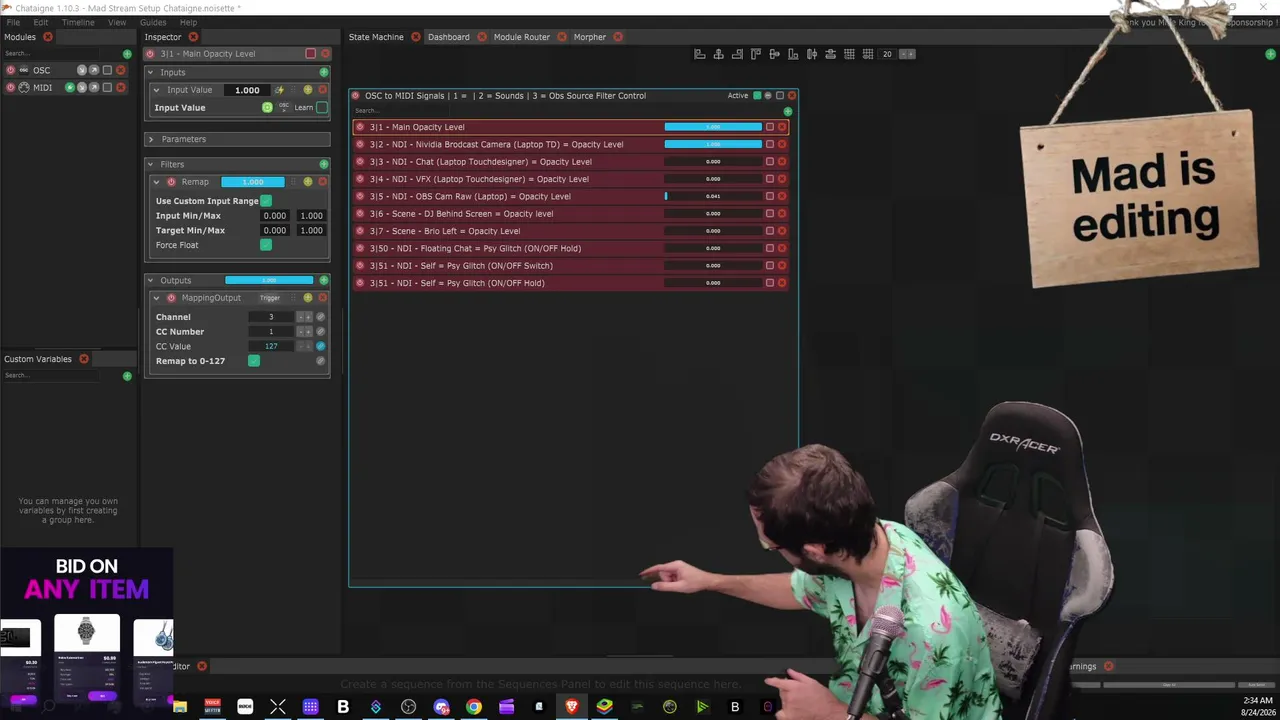Image resolution: width=1280 pixels, height=720 pixels.
Task: Add new filter in Filters section
Action: 324,164
